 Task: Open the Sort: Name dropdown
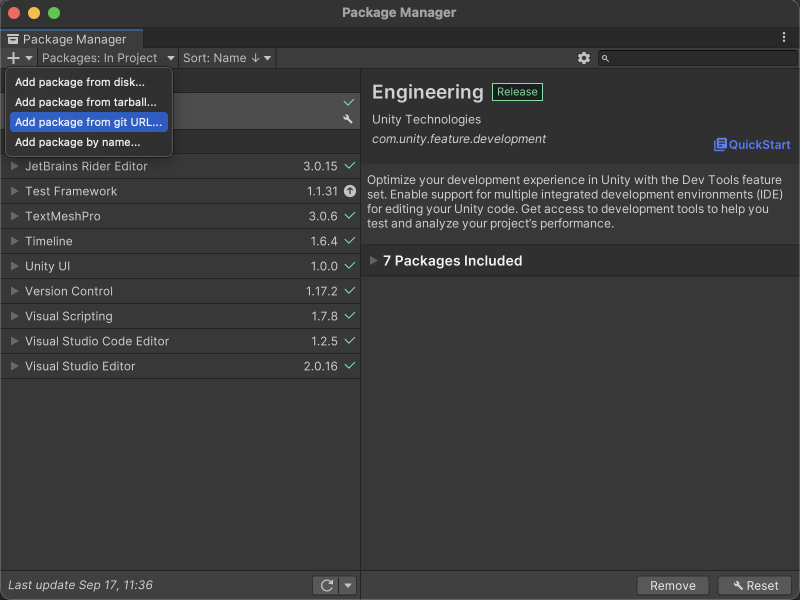click(227, 58)
